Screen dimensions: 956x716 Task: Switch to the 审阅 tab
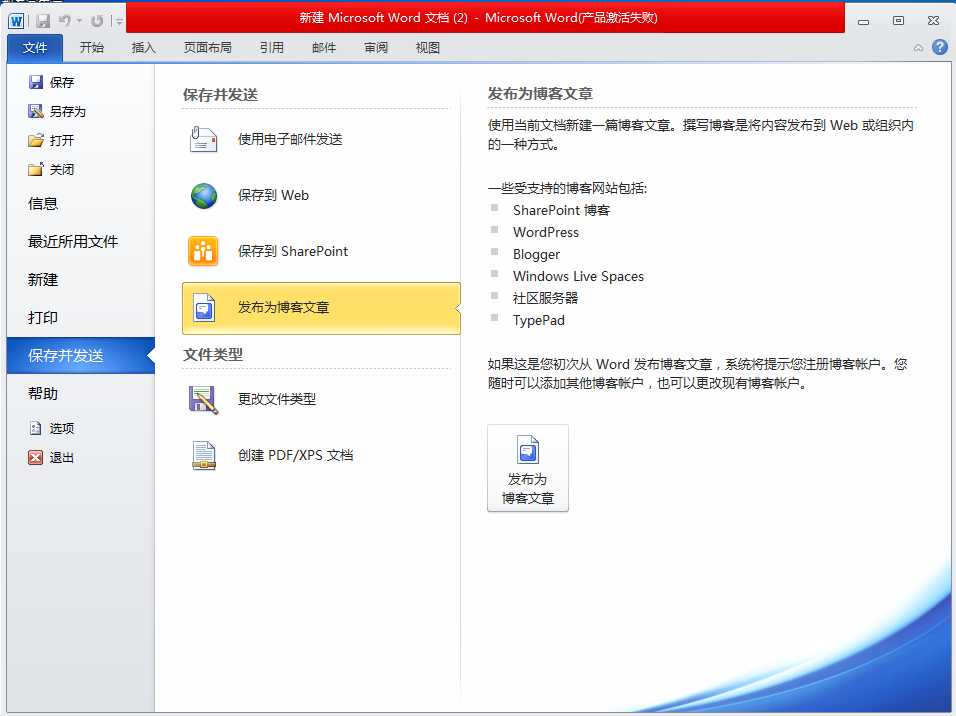376,48
